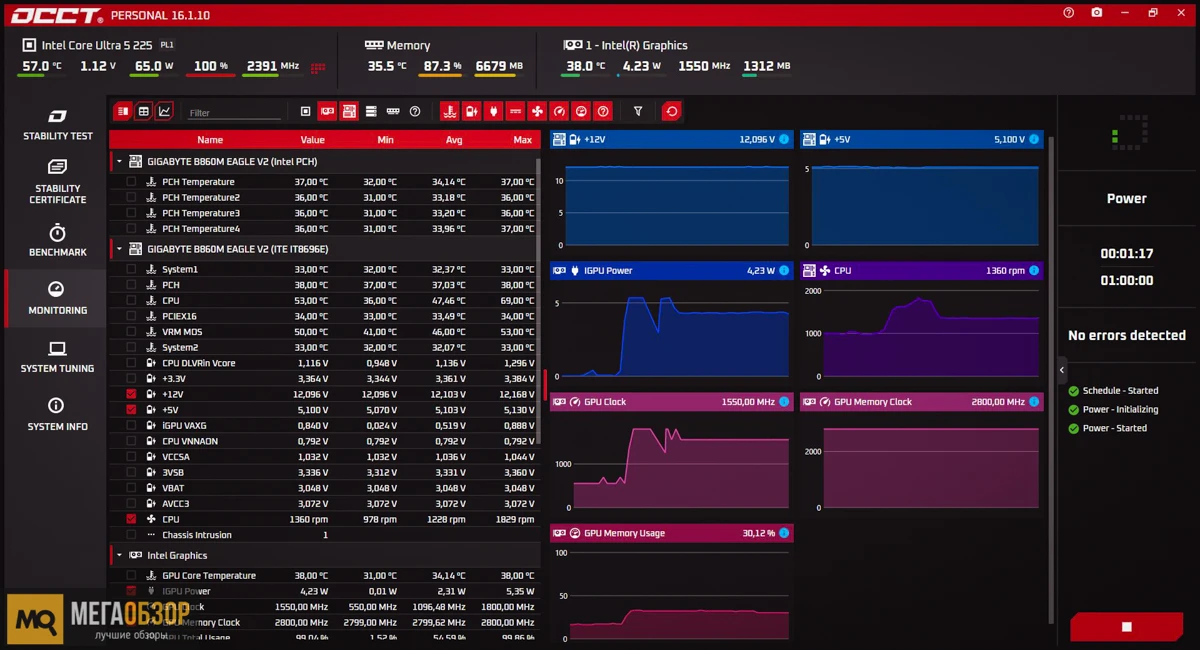Enable the VRM MOS sensor checkbox
Image resolution: width=1200 pixels, height=650 pixels.
pyautogui.click(x=131, y=332)
